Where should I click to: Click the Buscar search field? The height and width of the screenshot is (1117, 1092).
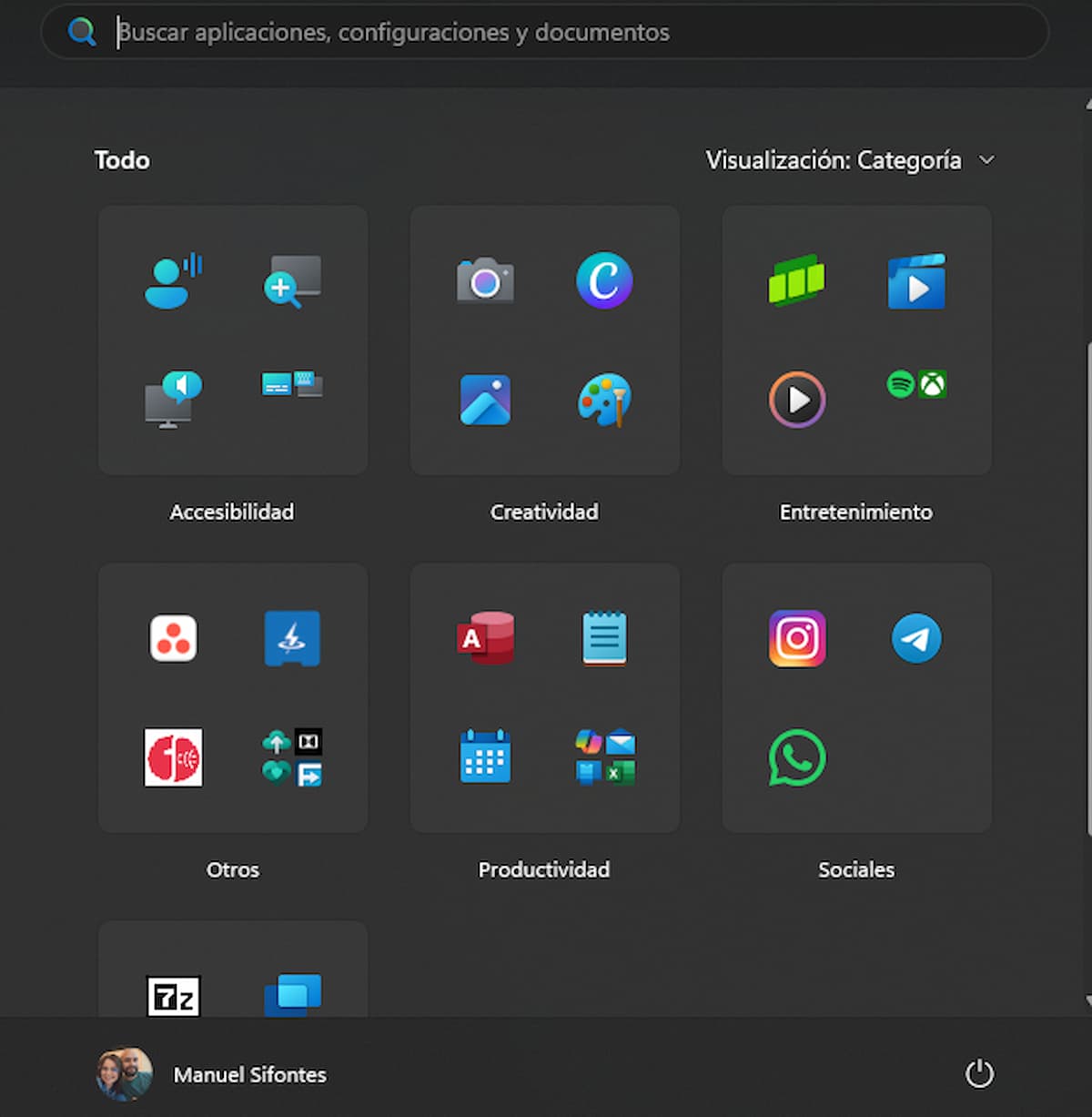tap(546, 32)
